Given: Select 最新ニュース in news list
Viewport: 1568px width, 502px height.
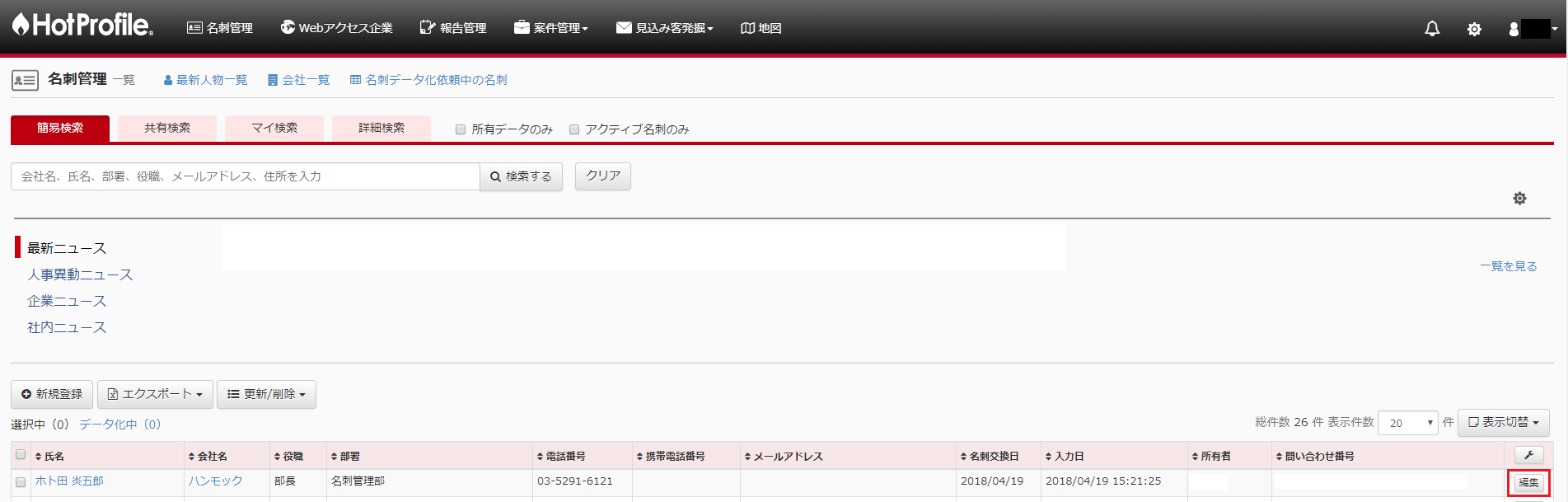Looking at the screenshot, I should click(x=67, y=248).
